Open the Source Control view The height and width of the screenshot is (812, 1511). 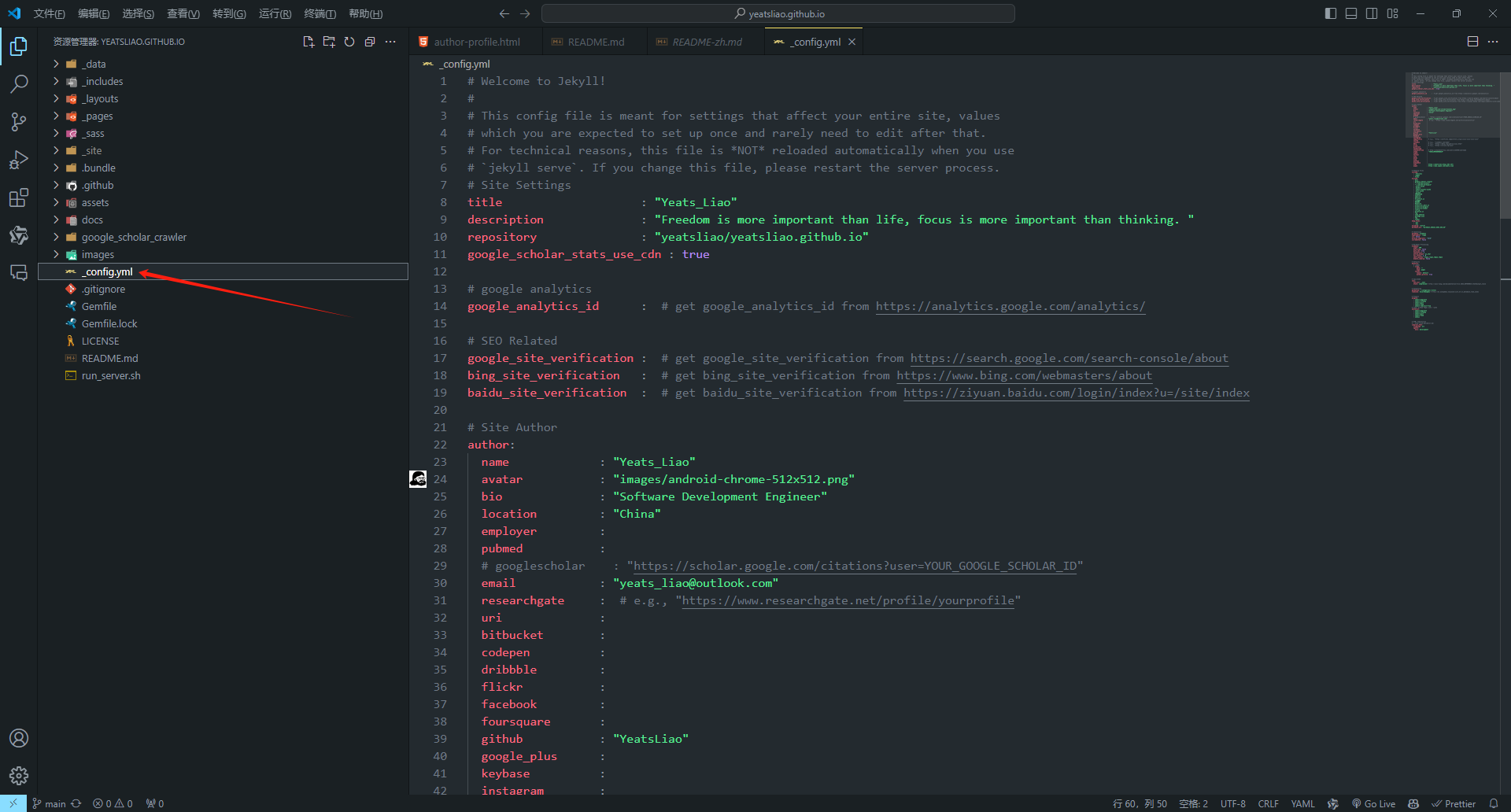(x=19, y=122)
